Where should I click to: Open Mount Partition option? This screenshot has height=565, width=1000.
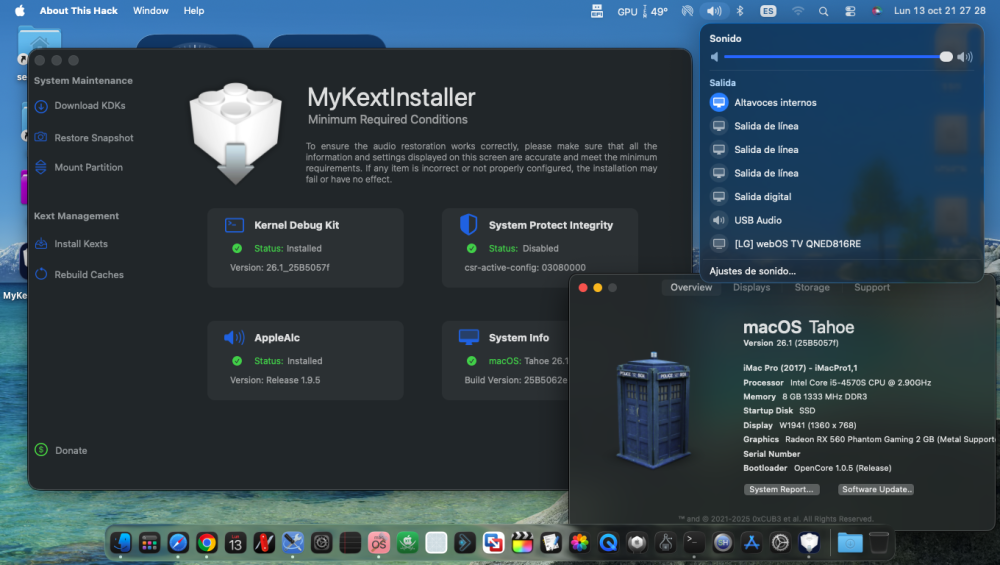coord(78,167)
